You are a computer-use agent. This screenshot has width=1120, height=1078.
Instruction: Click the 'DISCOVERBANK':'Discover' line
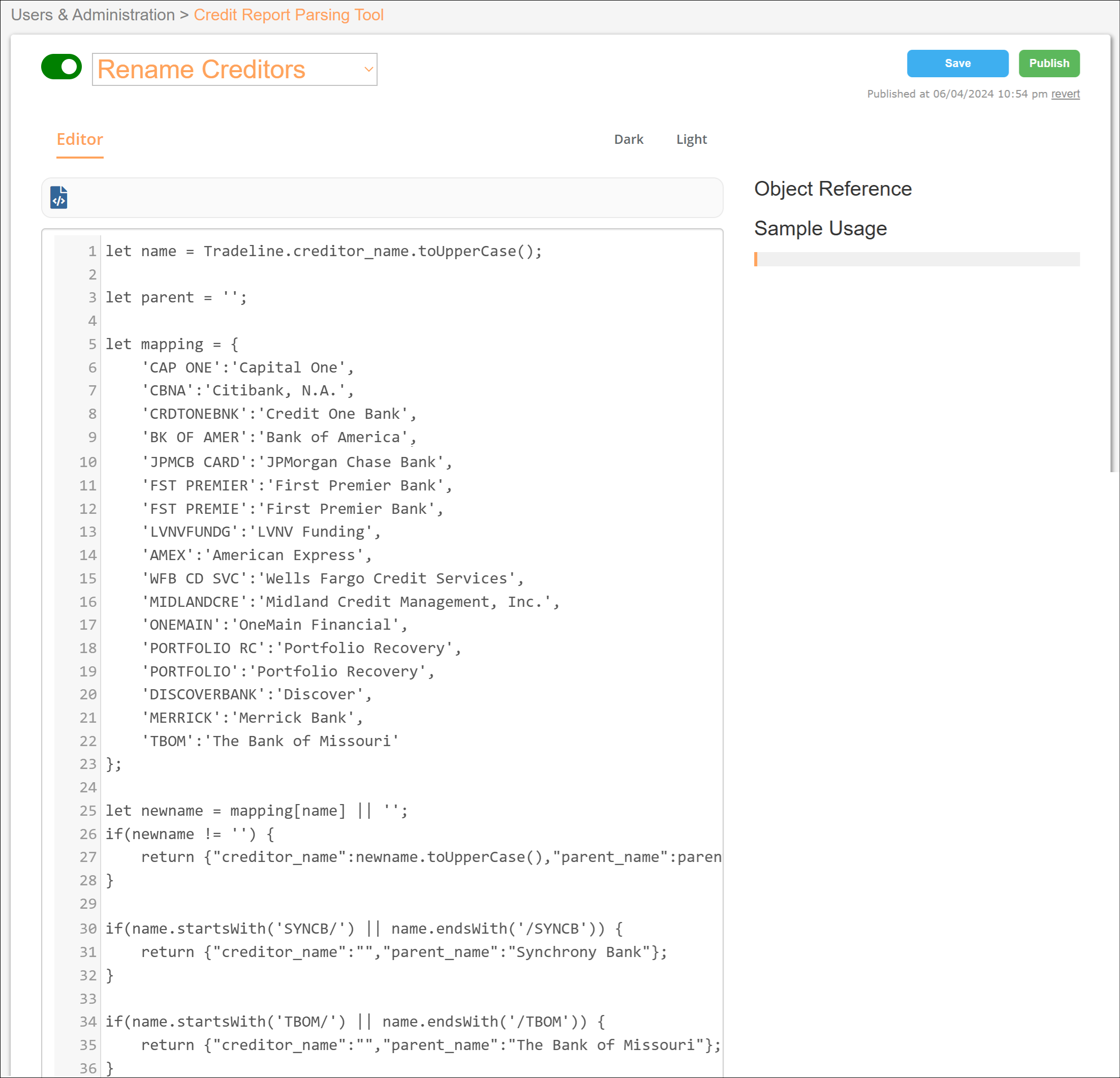257,695
